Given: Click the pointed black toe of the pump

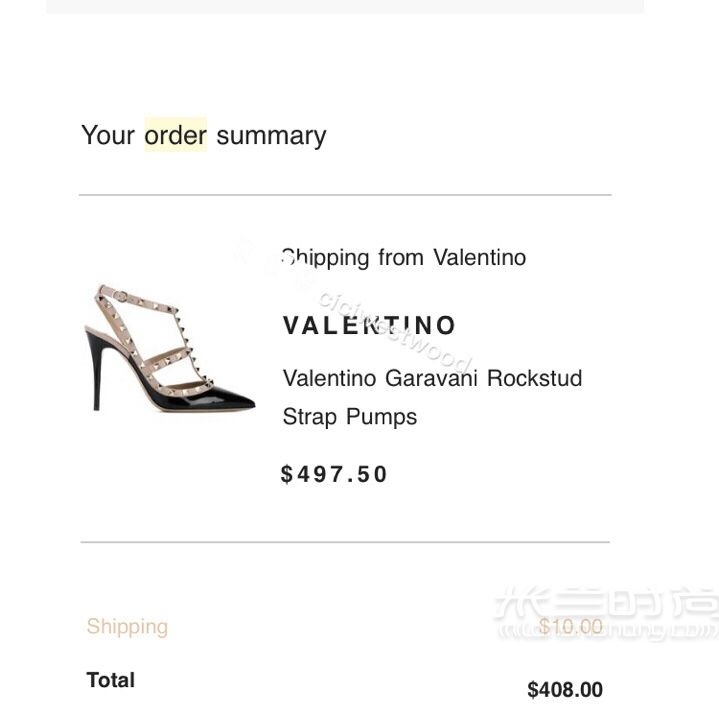Looking at the screenshot, I should pyautogui.click(x=230, y=399).
